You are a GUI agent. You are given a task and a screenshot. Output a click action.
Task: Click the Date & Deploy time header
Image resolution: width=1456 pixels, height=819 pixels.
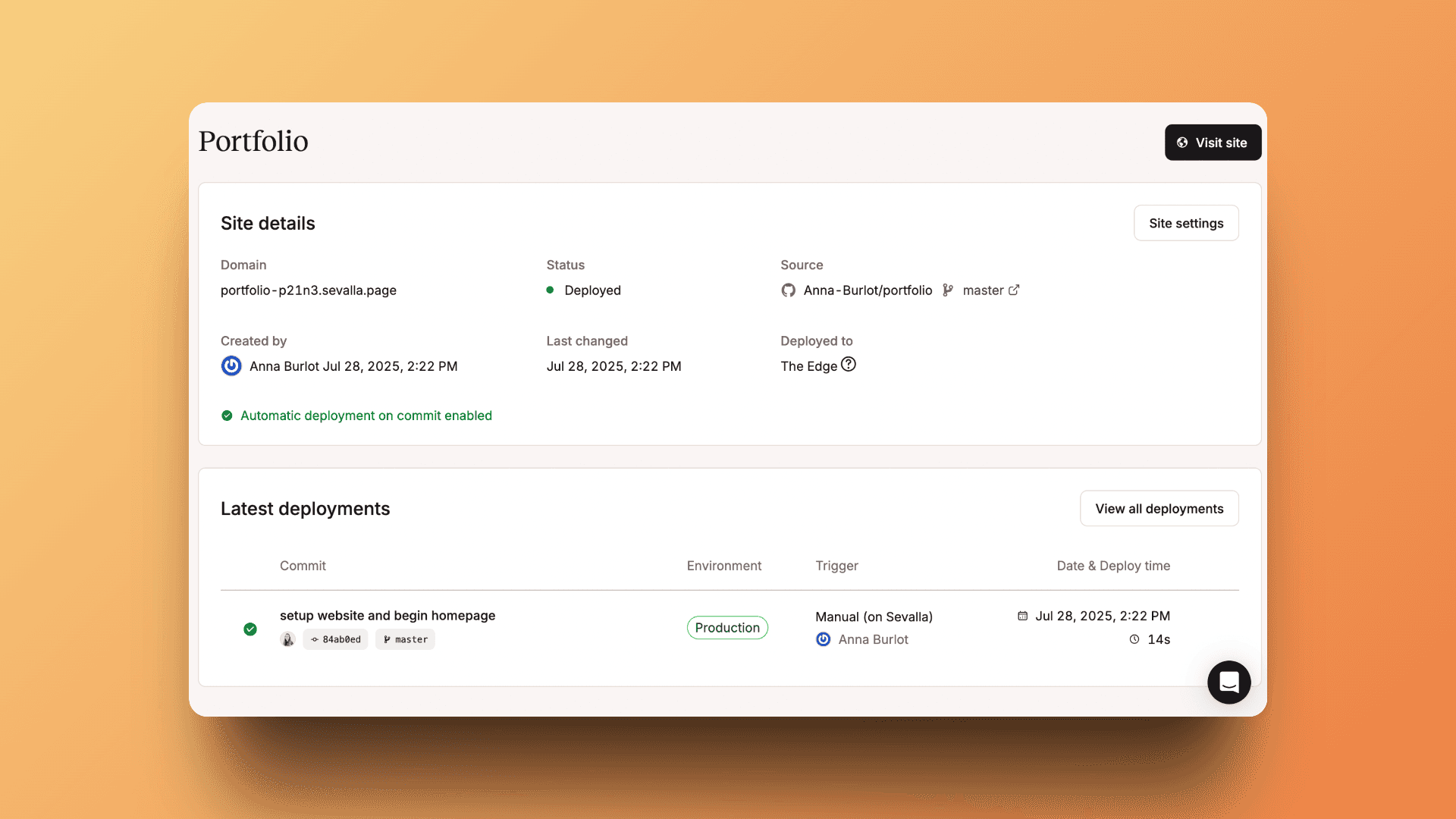click(1113, 566)
